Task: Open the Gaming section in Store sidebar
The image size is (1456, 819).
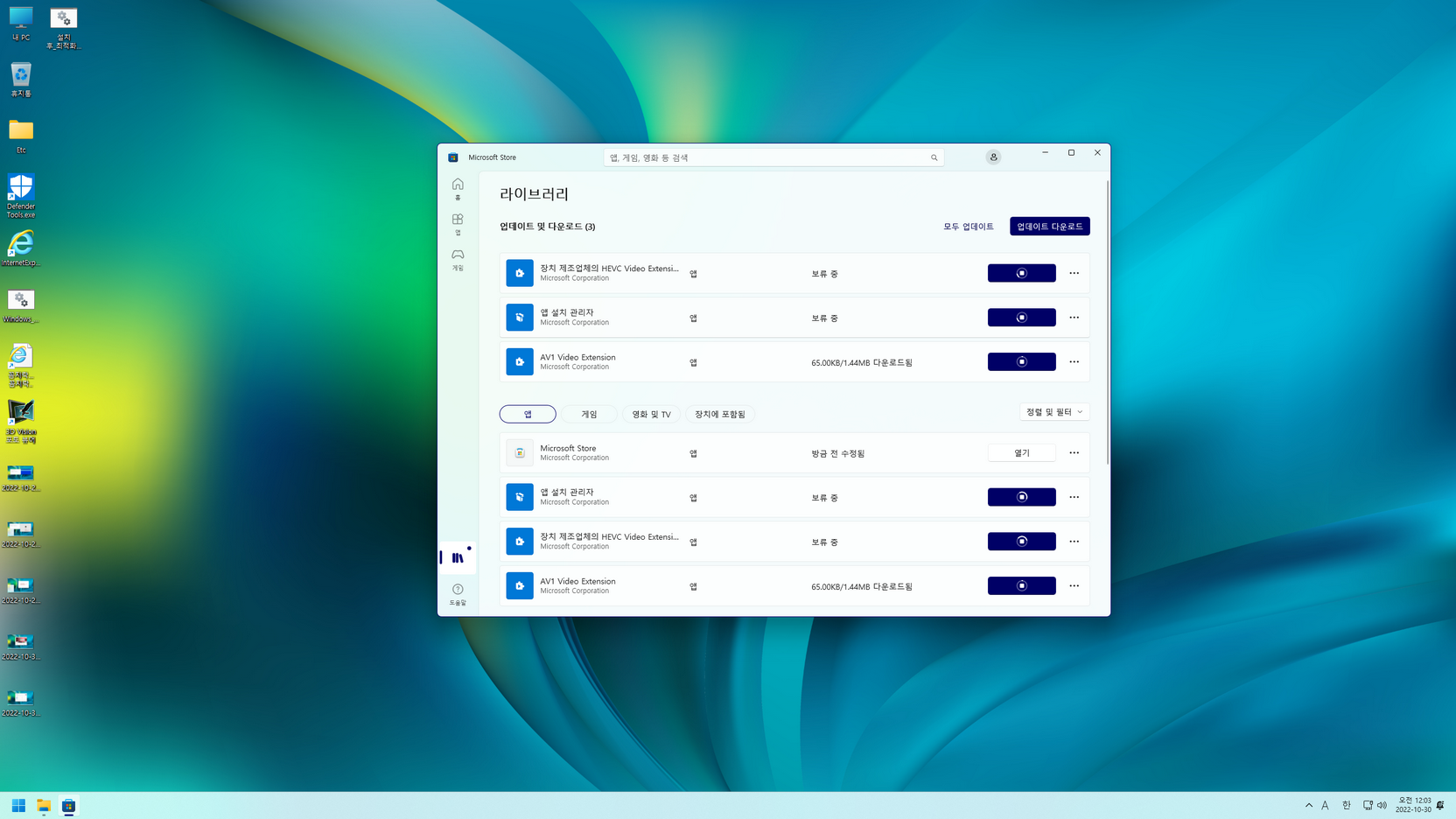Action: tap(458, 259)
